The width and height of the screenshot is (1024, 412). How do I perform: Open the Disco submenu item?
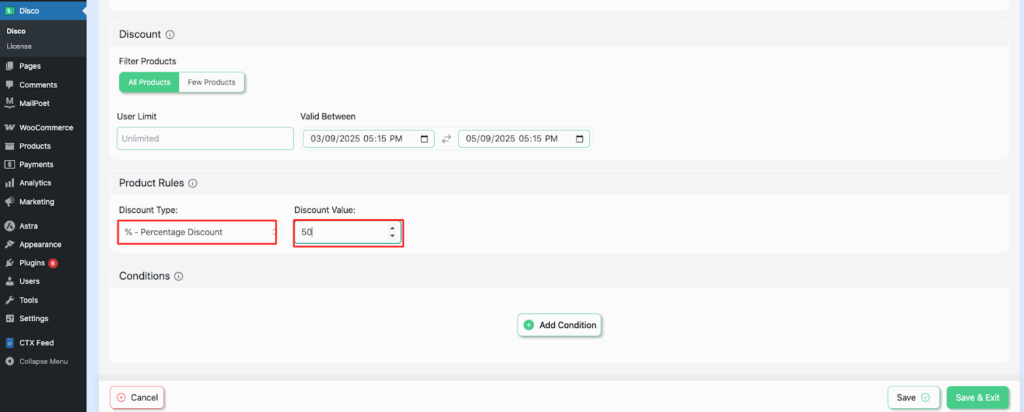(16, 31)
